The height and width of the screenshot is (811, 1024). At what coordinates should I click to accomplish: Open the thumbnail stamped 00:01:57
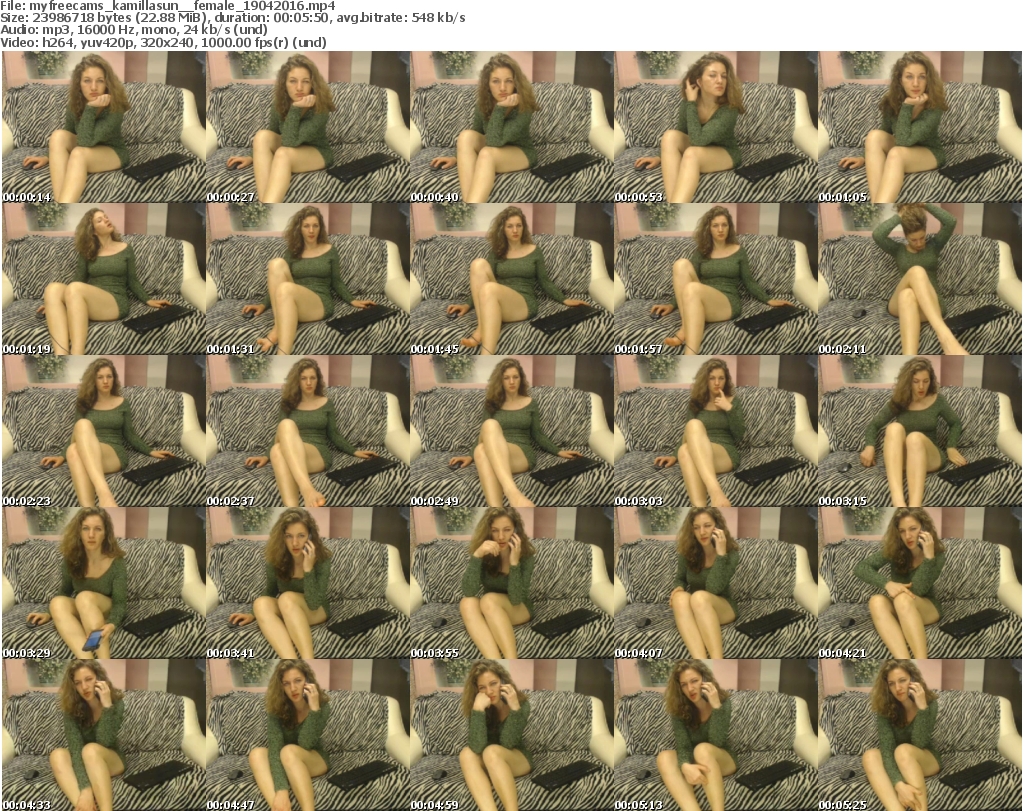[716, 279]
